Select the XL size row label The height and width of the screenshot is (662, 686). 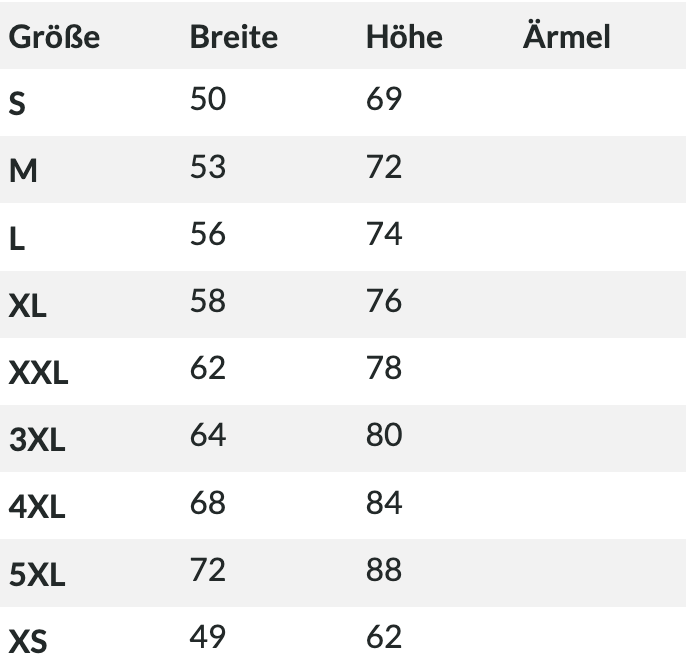pyautogui.click(x=27, y=305)
